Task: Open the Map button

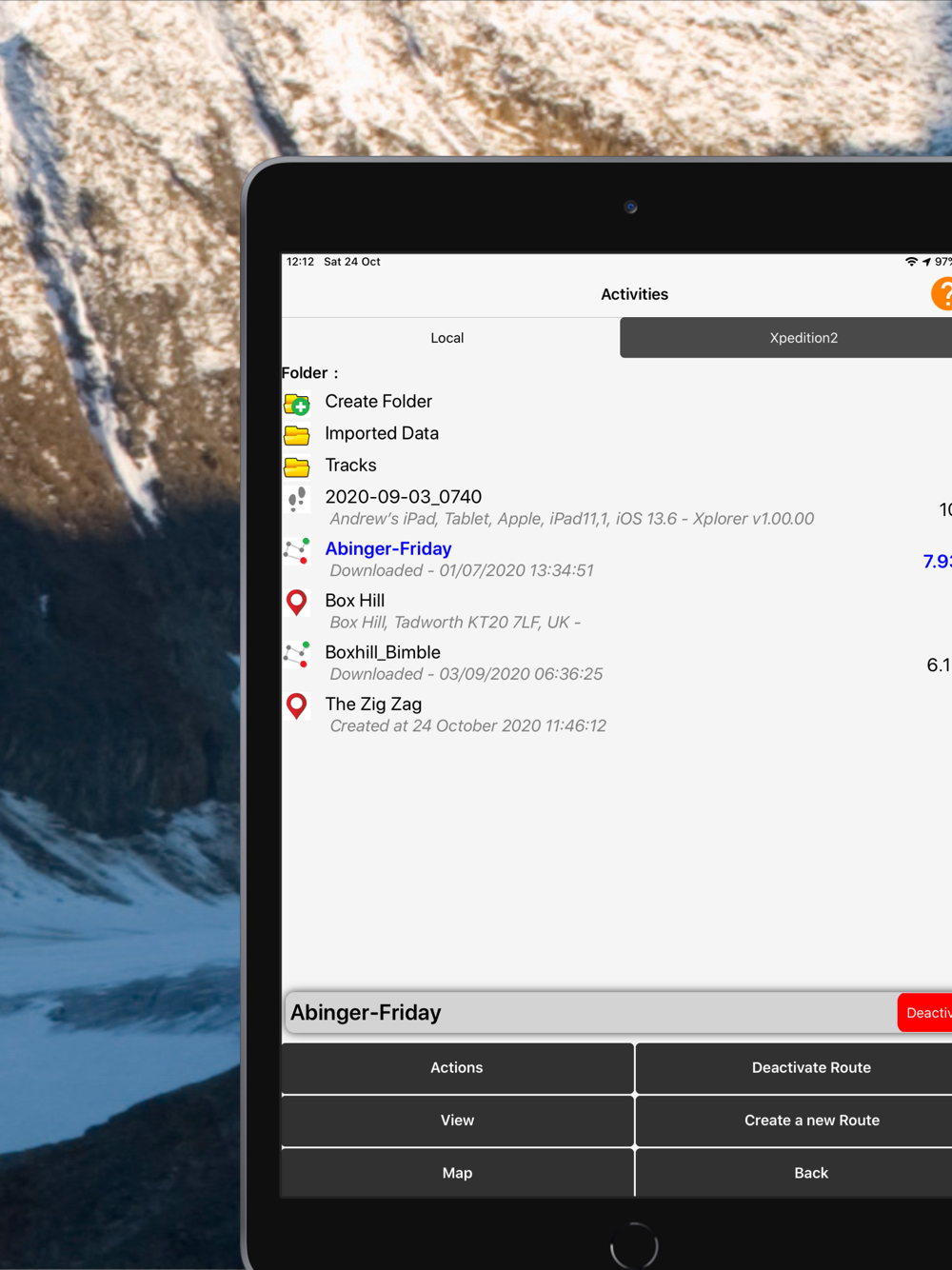Action: coord(457,1173)
